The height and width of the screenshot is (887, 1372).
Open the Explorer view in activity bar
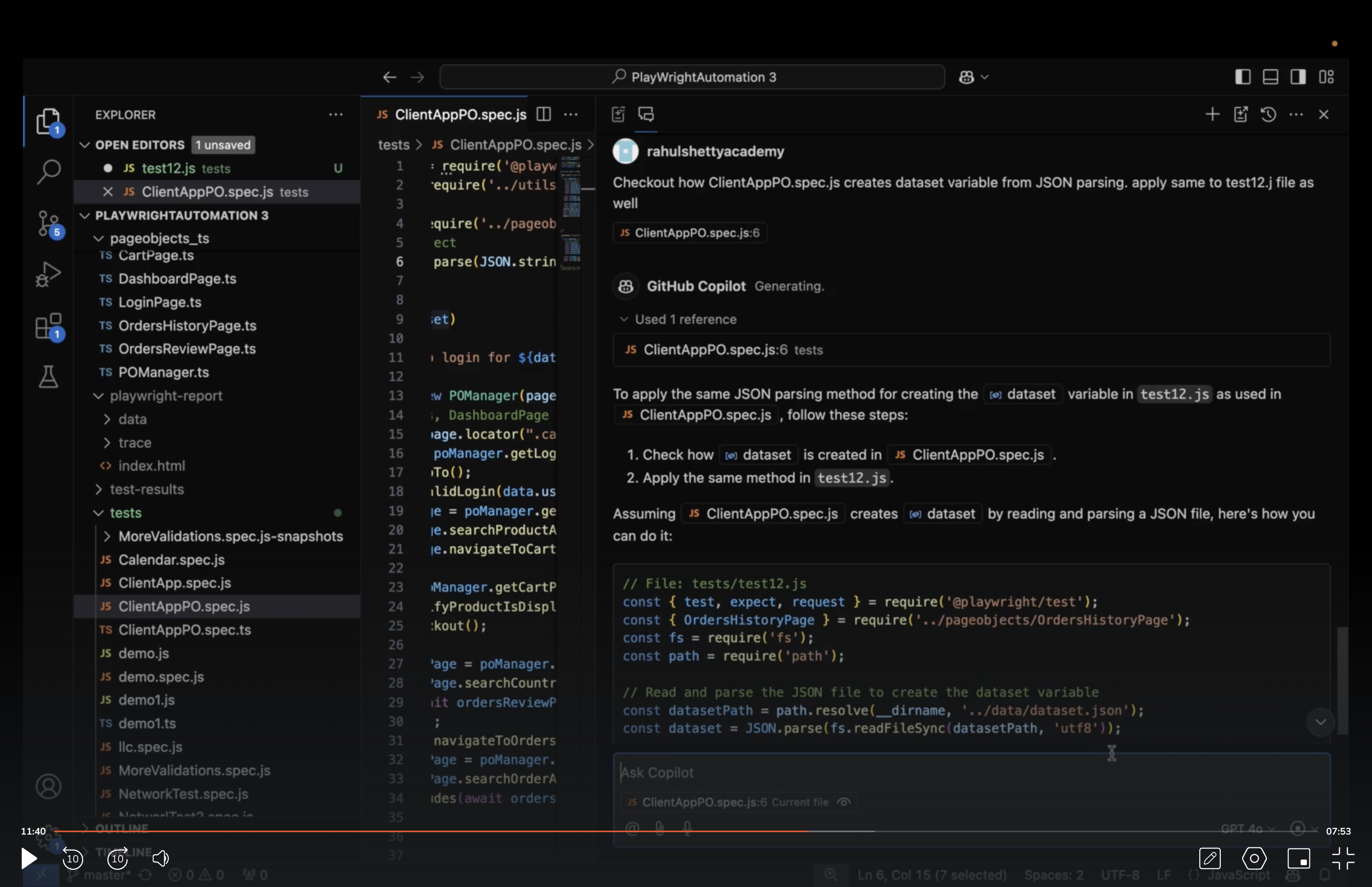[48, 121]
